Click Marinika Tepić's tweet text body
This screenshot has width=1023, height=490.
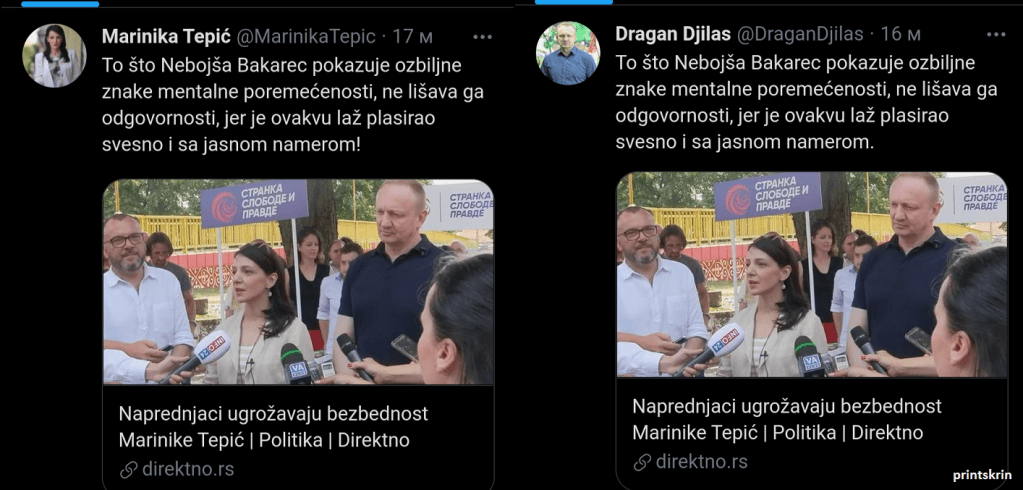[x=293, y=105]
